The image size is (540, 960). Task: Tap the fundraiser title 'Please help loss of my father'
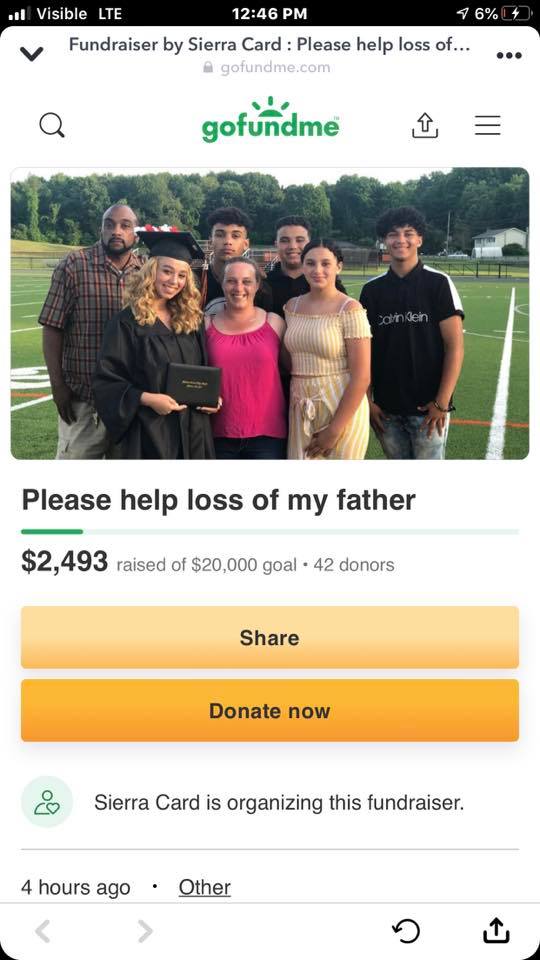coord(219,500)
